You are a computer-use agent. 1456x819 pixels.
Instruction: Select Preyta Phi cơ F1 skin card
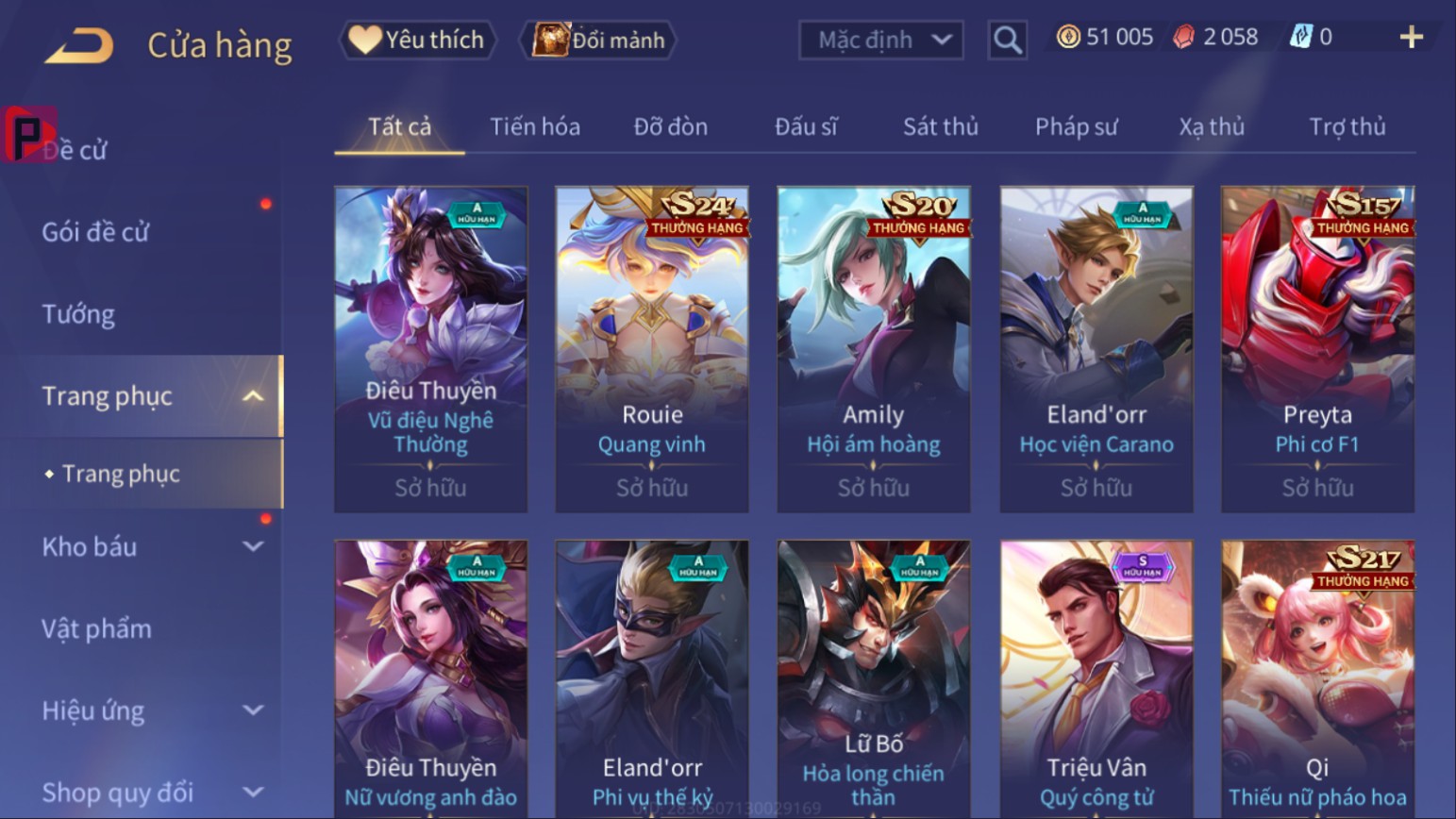1317,349
